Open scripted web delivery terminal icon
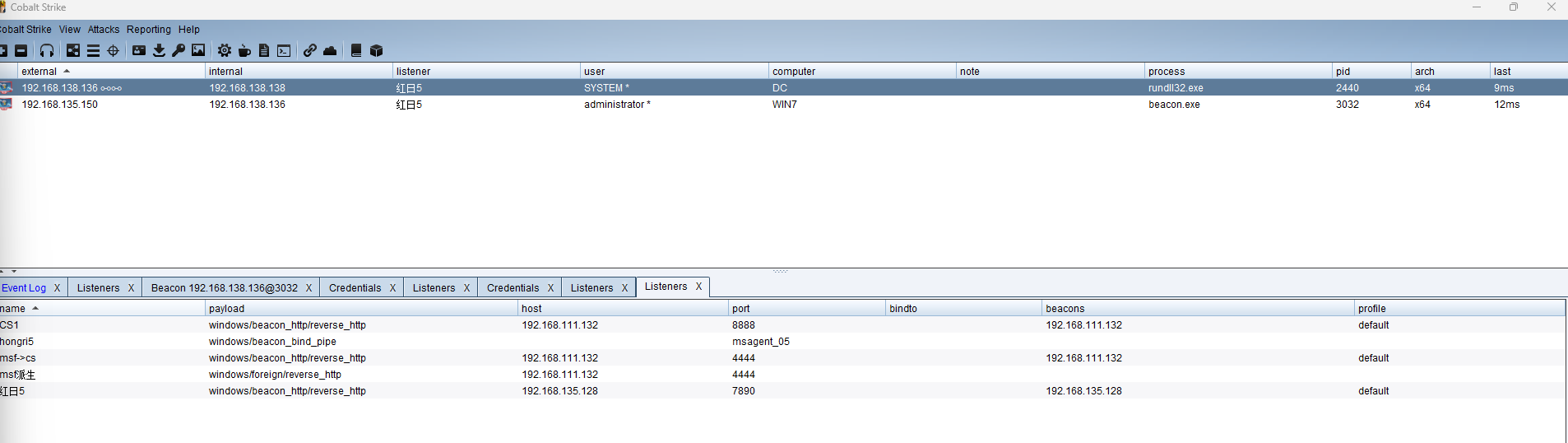 284,51
